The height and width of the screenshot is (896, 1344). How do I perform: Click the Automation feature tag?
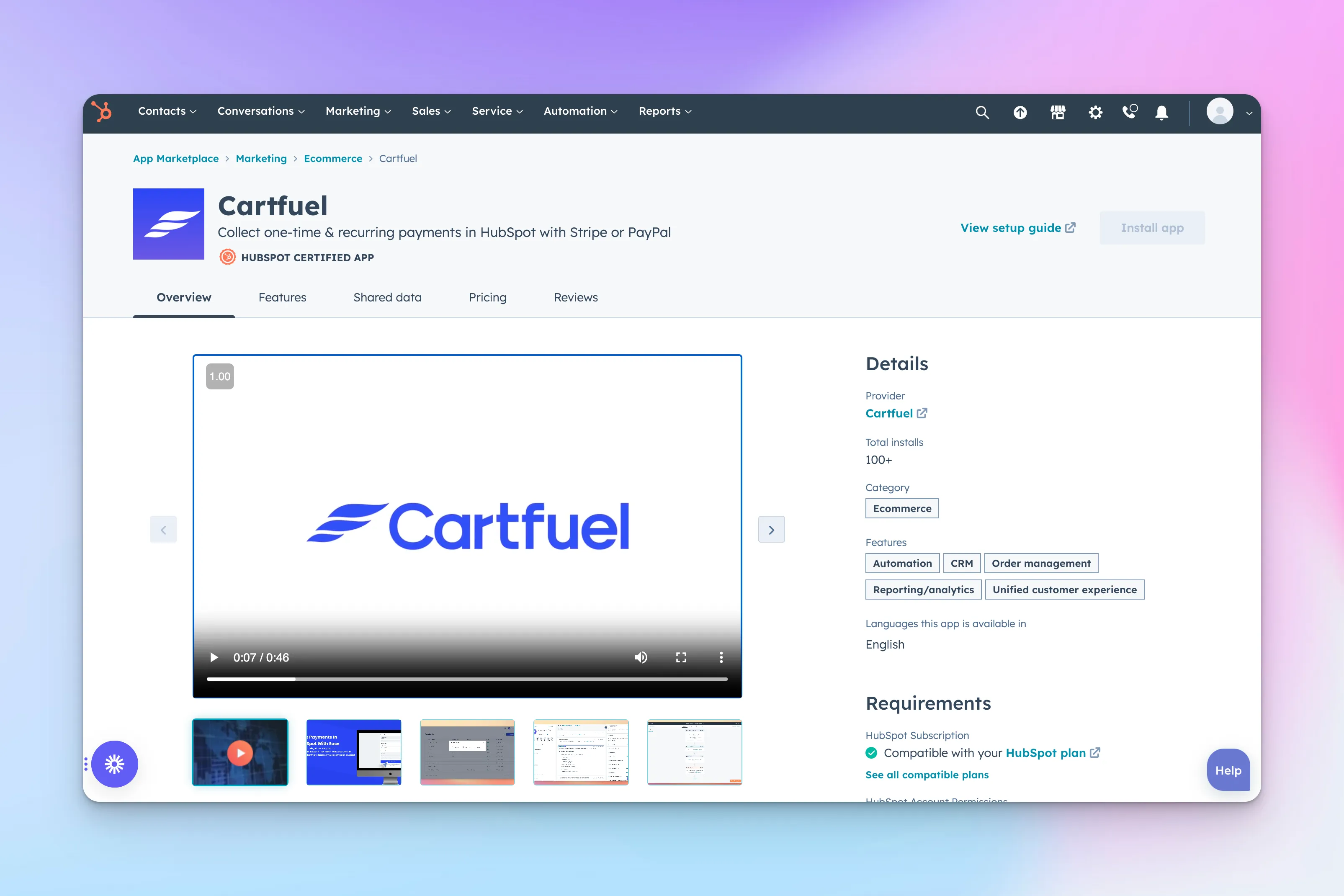click(902, 564)
